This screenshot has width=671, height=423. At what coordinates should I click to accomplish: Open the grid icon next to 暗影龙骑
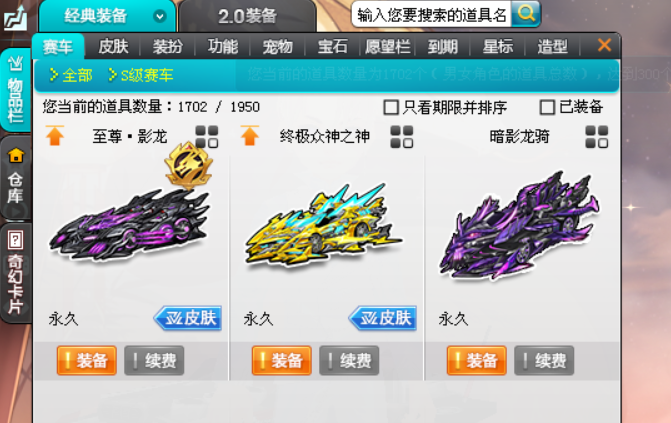point(597,137)
